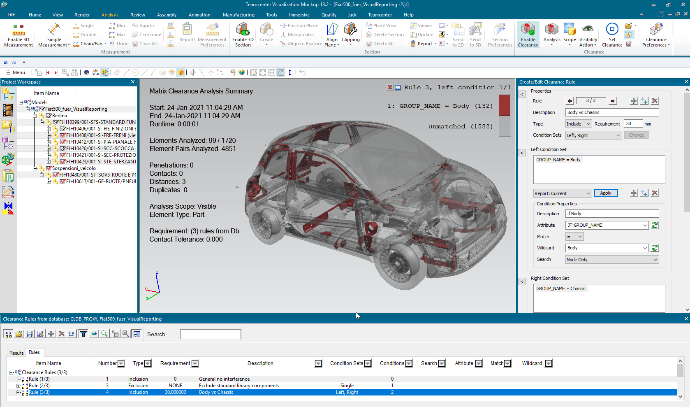This screenshot has height=407, width=690.
Task: Open the Clearance Preferences icon
Action: 656,35
